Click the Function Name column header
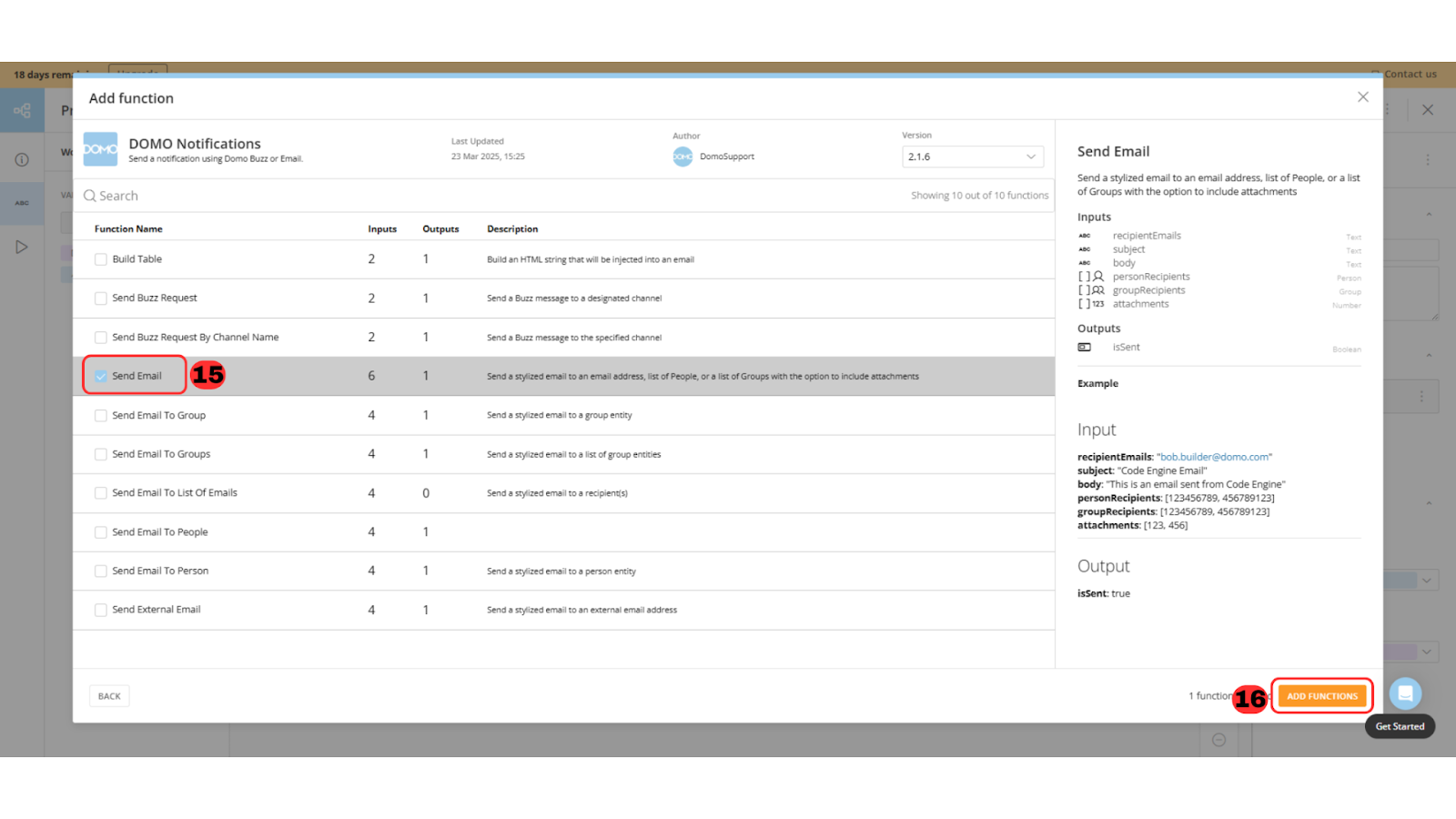1456x819 pixels. click(128, 229)
